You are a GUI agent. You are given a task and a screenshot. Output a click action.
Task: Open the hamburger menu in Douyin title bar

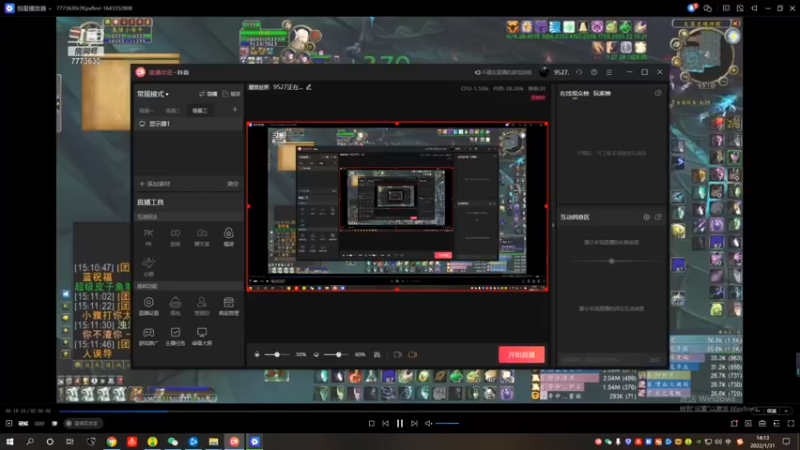click(x=609, y=72)
